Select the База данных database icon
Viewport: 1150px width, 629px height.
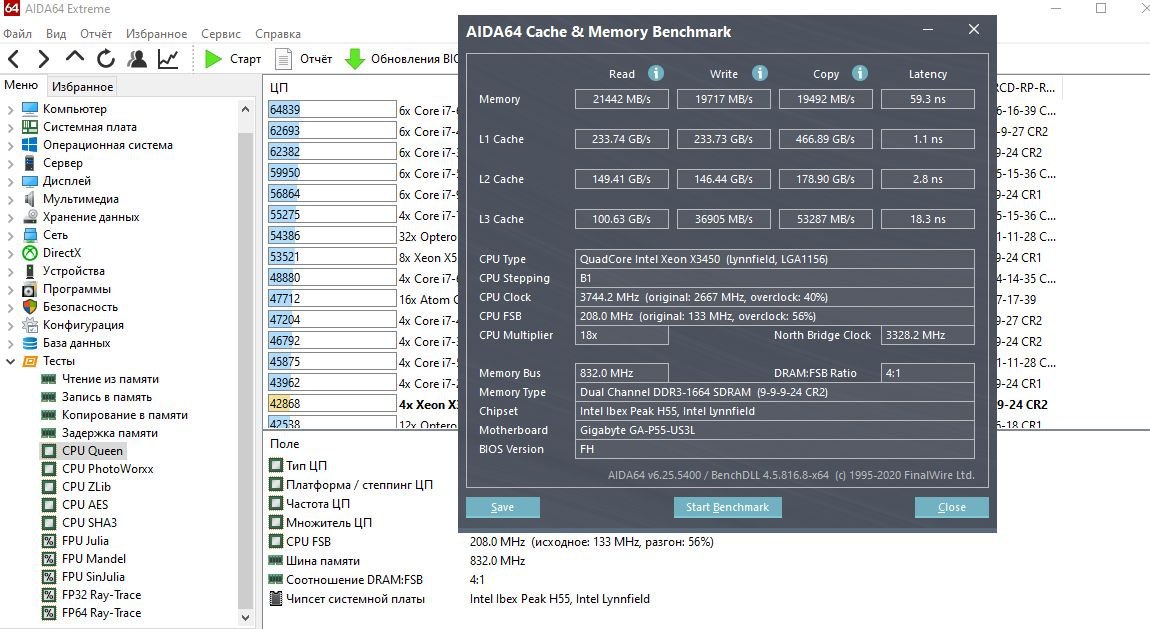30,342
